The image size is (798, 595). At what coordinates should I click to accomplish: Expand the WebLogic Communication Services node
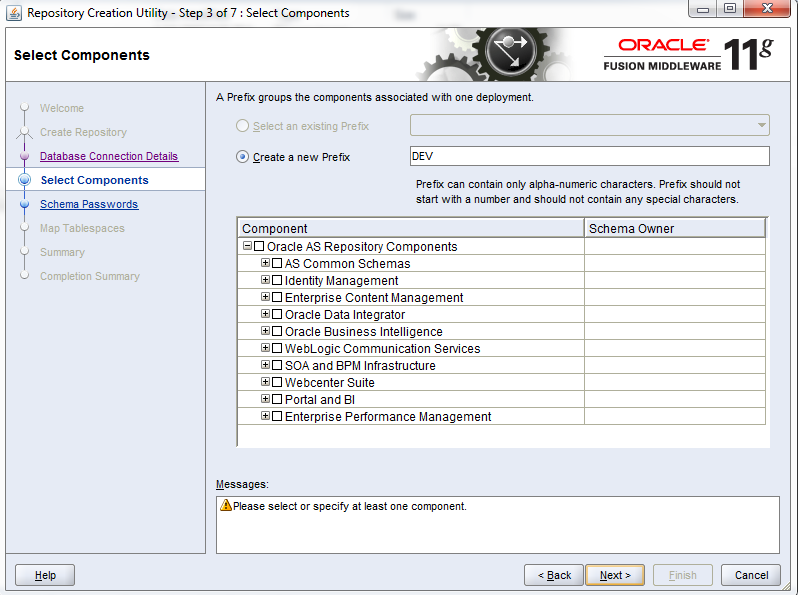tap(265, 348)
